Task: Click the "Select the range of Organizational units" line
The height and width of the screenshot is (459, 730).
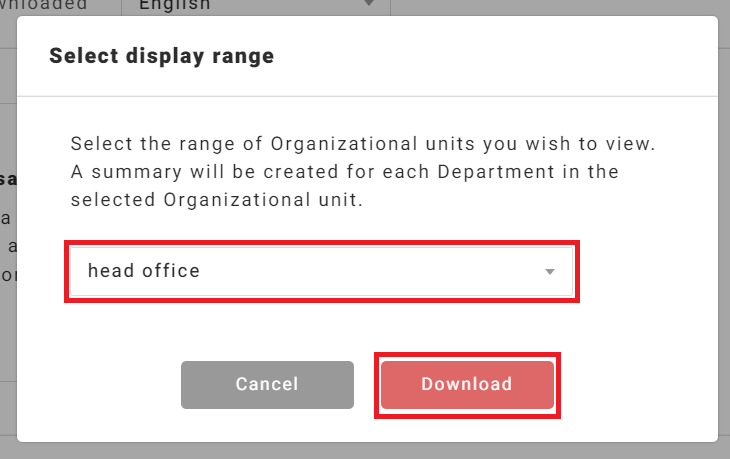Action: tap(363, 144)
